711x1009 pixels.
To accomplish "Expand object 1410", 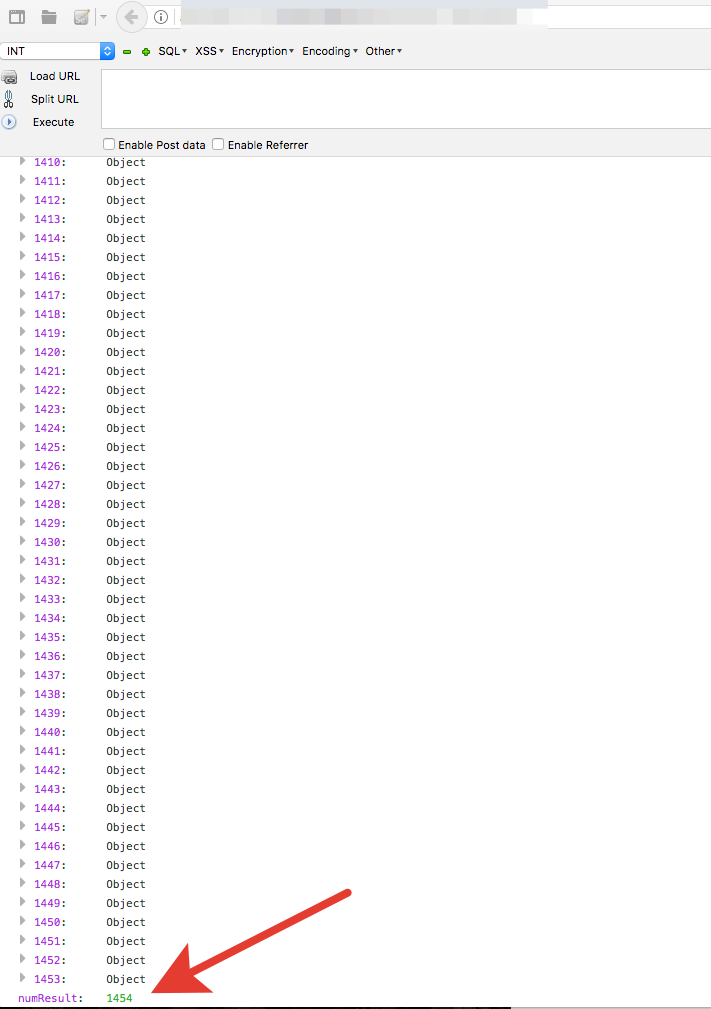I will tap(23, 161).
